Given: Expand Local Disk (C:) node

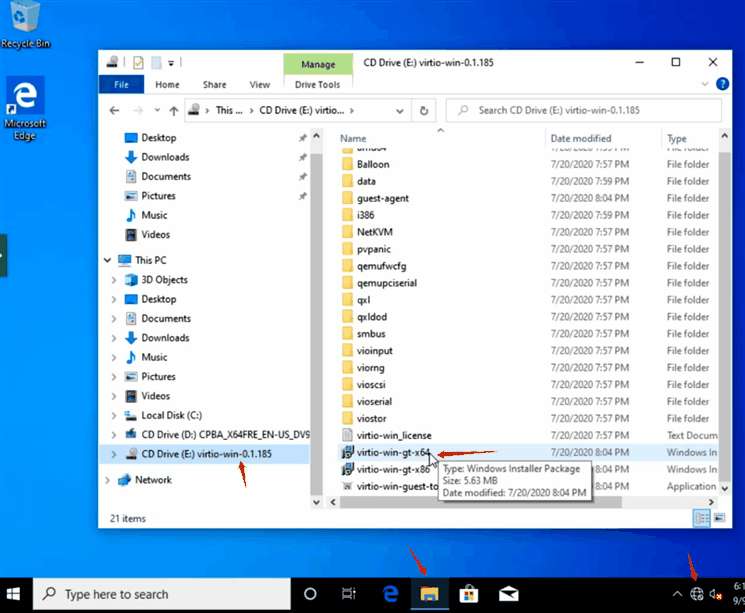Looking at the screenshot, I should 114,415.
